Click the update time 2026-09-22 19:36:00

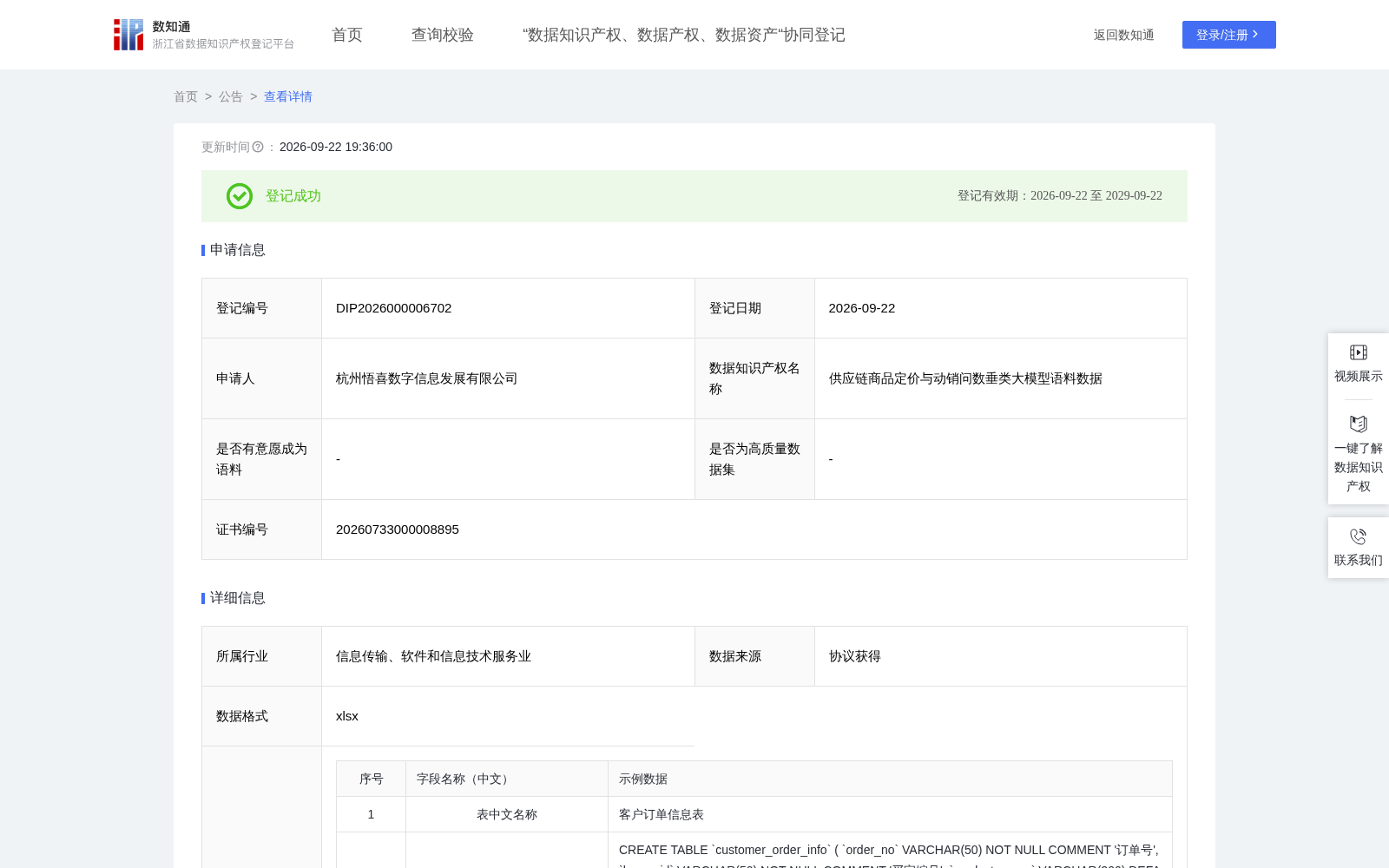(x=336, y=148)
